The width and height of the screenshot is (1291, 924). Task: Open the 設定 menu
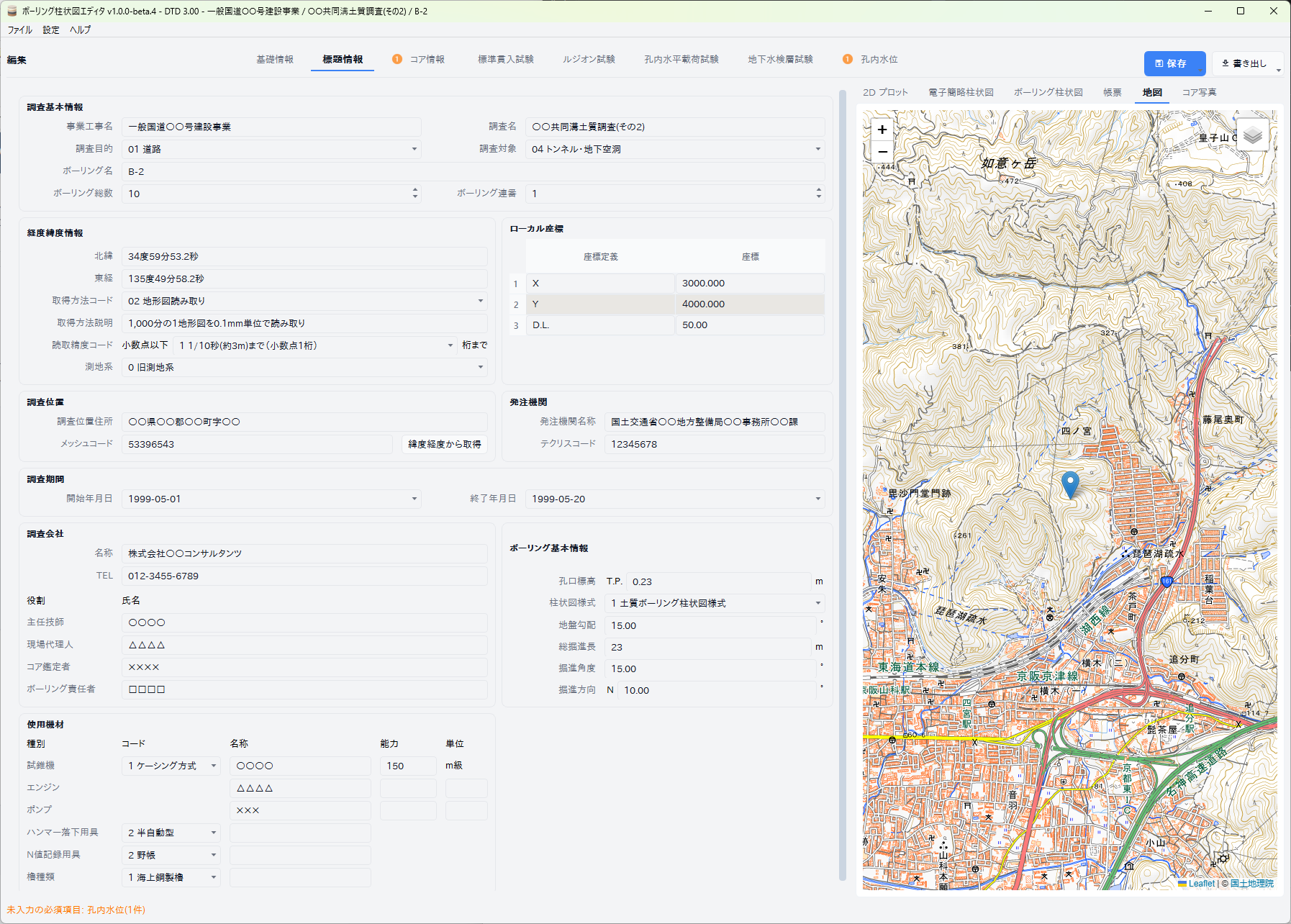(x=50, y=30)
